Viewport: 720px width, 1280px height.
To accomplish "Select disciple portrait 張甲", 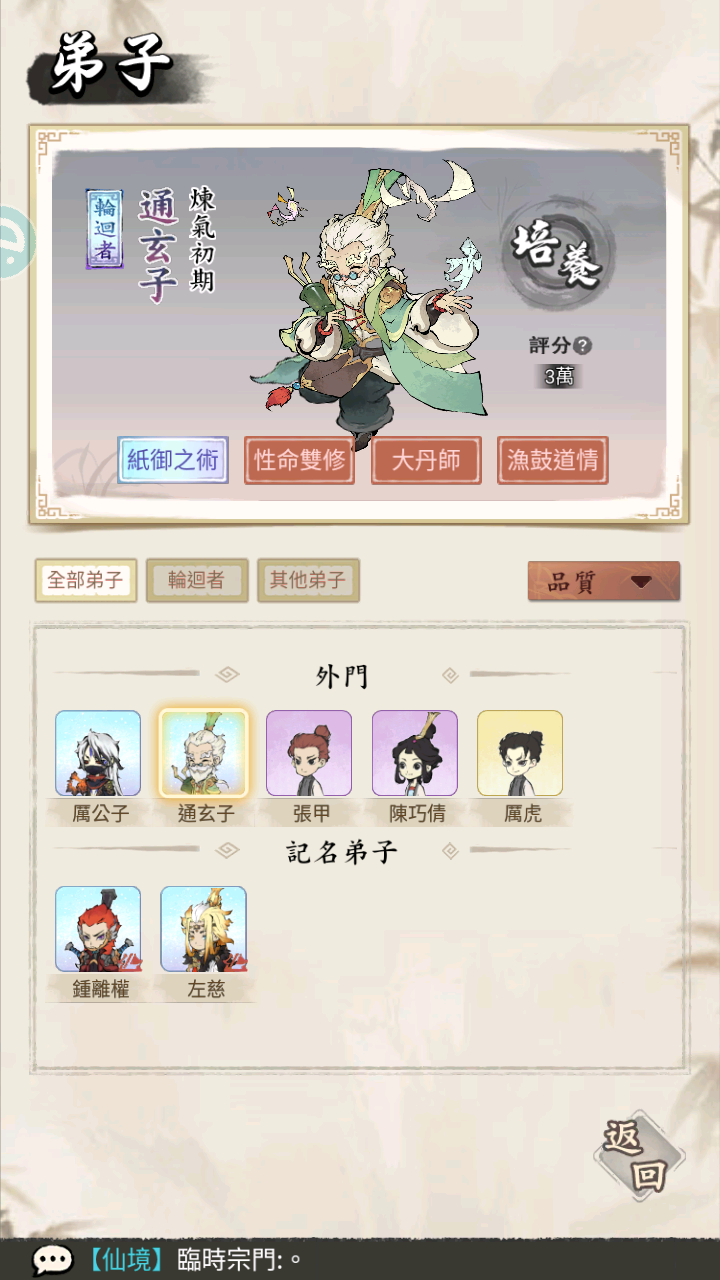I will click(x=309, y=753).
